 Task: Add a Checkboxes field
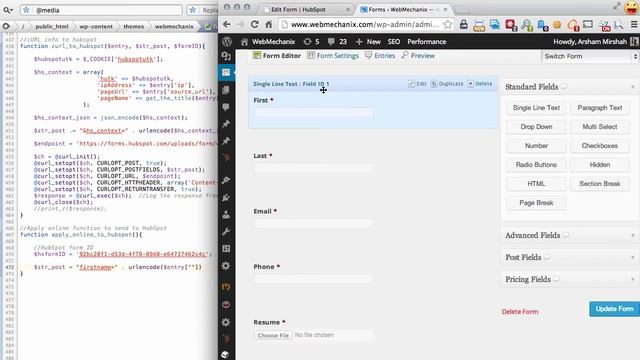(600, 146)
